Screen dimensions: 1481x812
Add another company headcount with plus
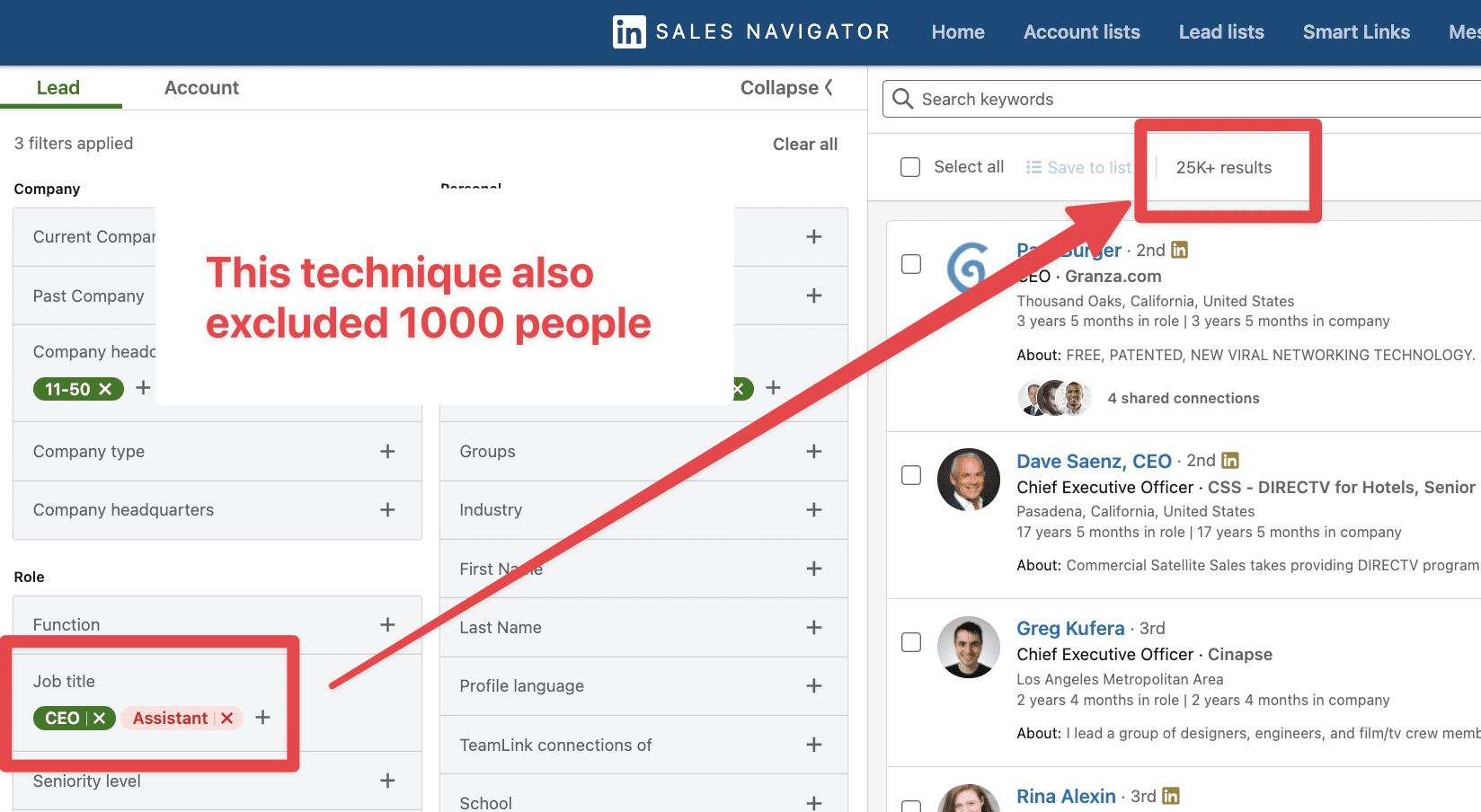click(143, 388)
